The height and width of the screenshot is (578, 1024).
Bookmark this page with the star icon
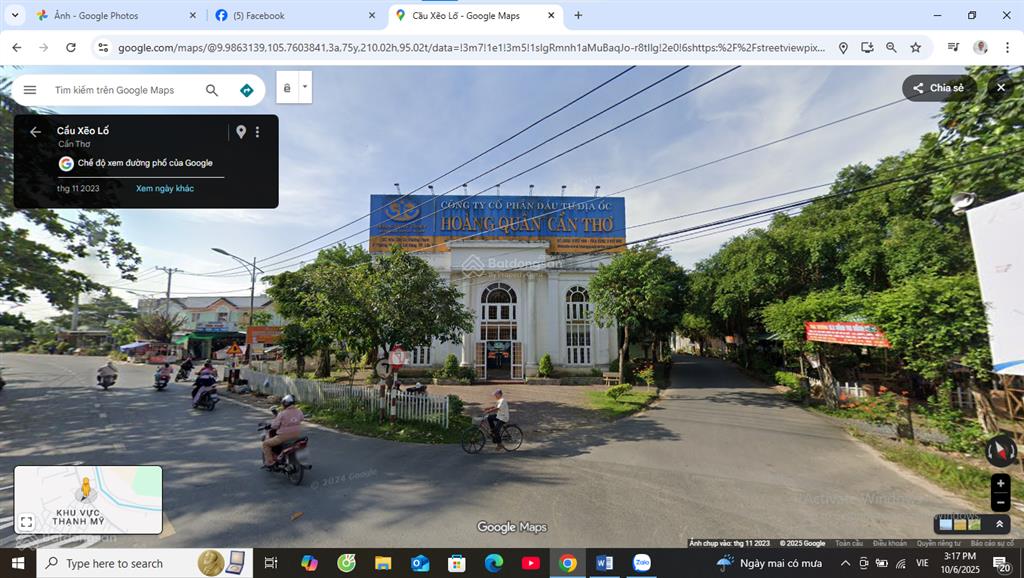(x=916, y=47)
